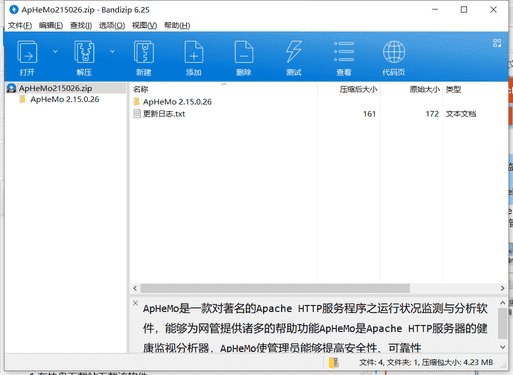Click the Open (打开) toolbar icon
The height and width of the screenshot is (375, 513).
click(27, 52)
